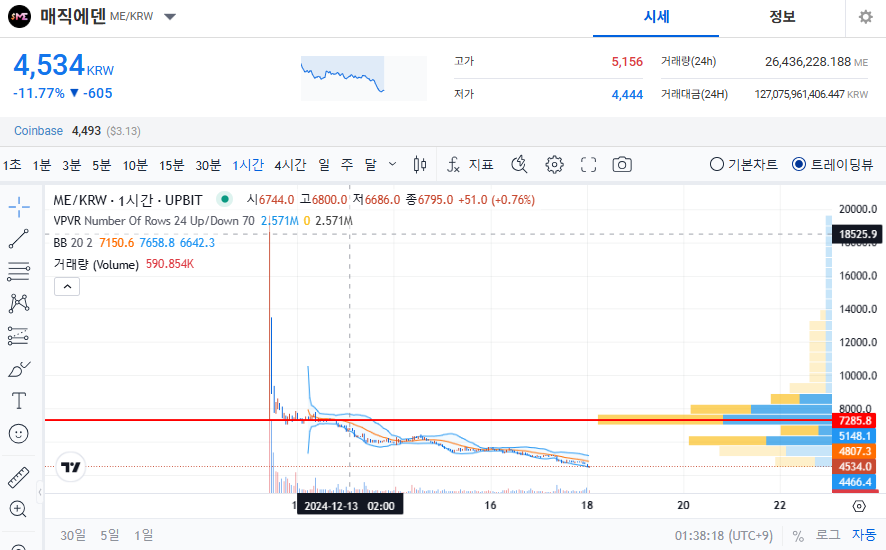The width and height of the screenshot is (886, 550).
Task: Open price scale settings at chart corner
Action: tap(859, 506)
